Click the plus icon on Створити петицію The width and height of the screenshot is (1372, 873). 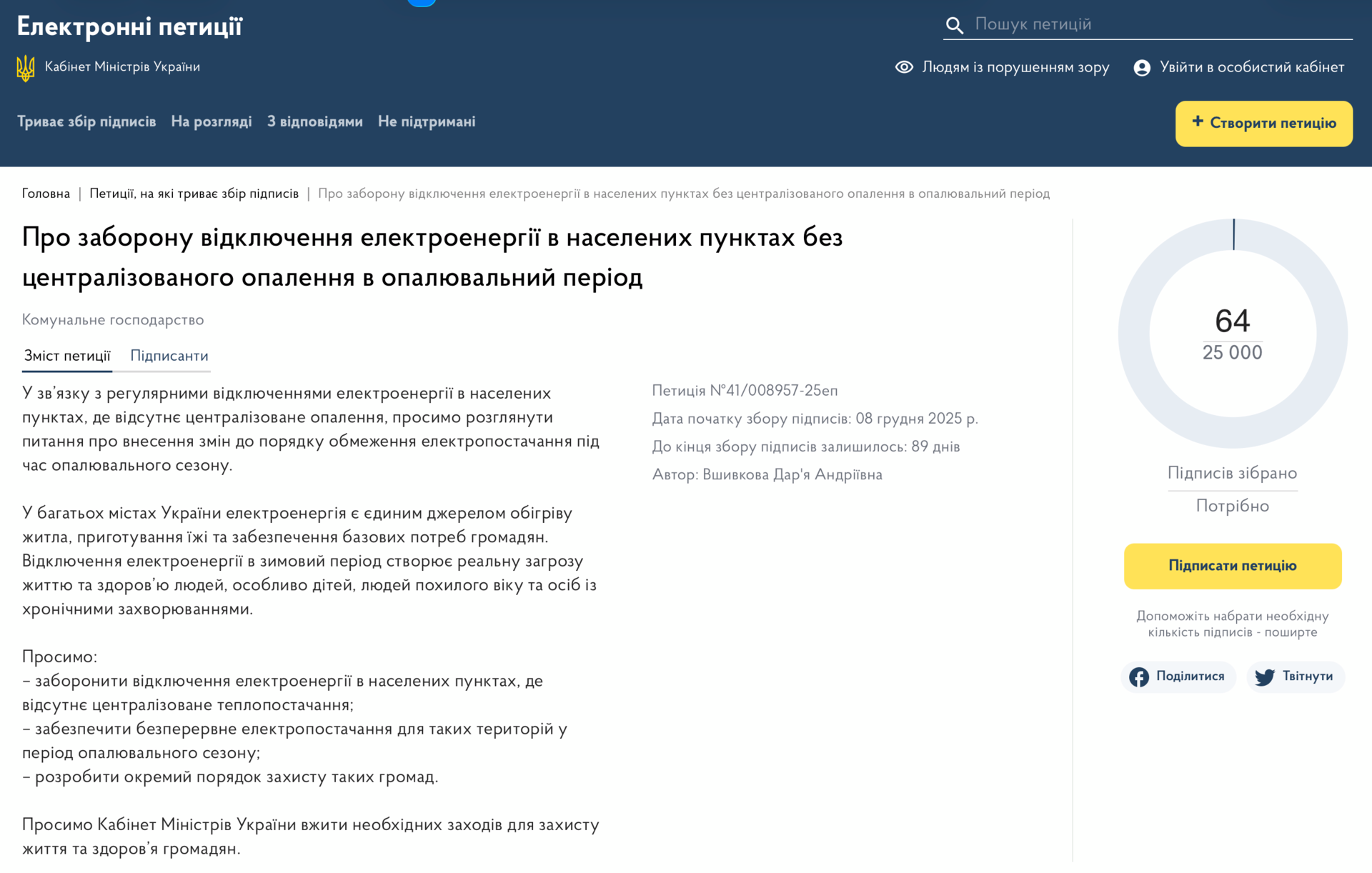coord(1198,122)
